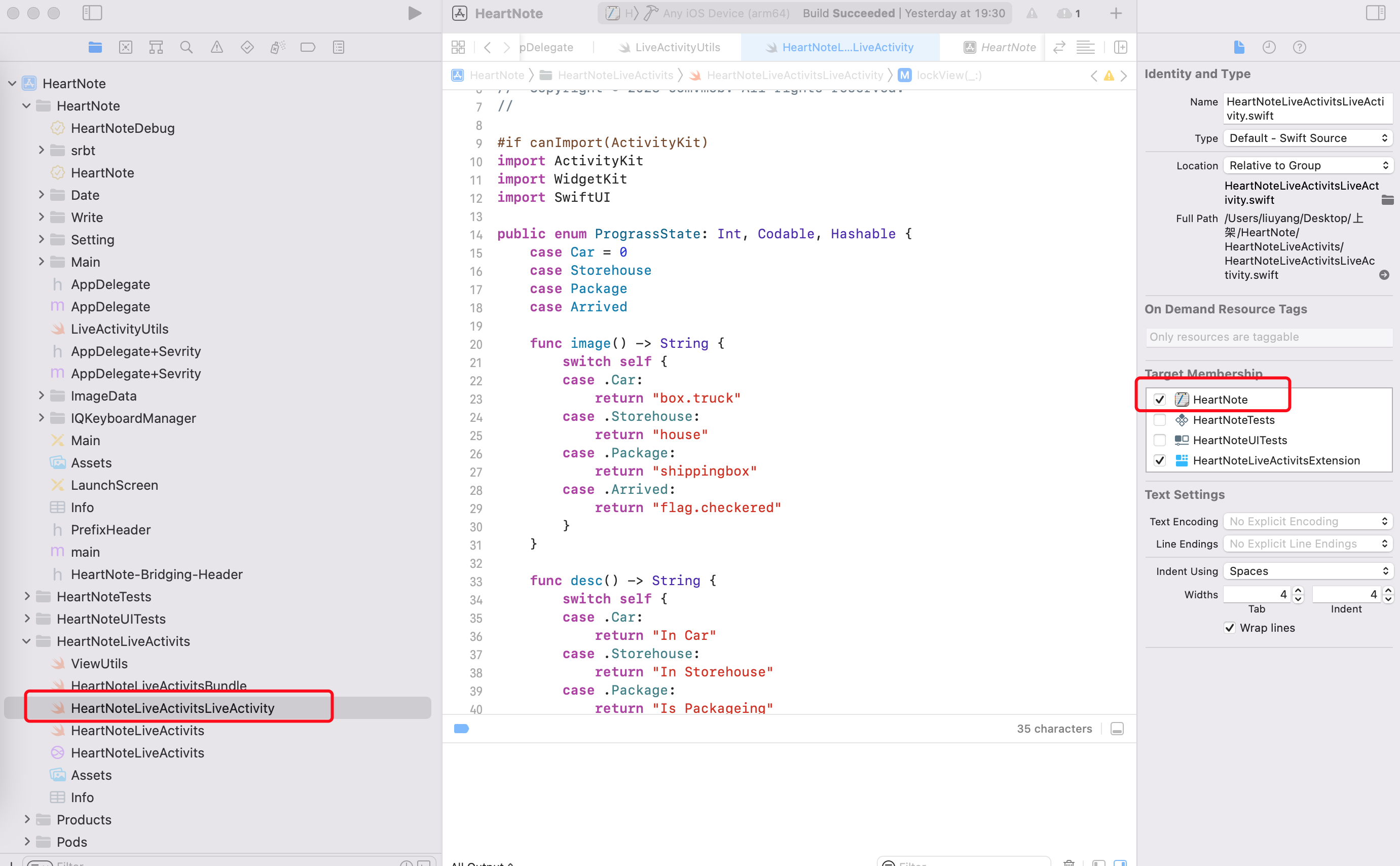Screen dimensions: 1400x866
Task: Select LaunchScreen file
Action: coord(114,485)
